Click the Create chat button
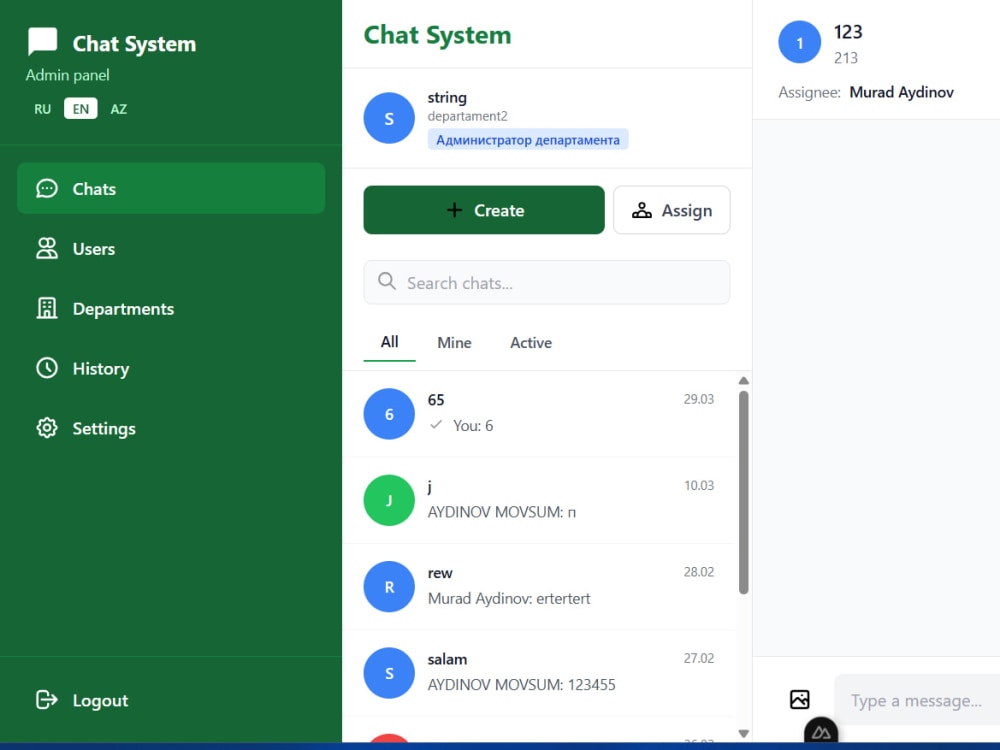The width and height of the screenshot is (1000, 750). tap(484, 210)
